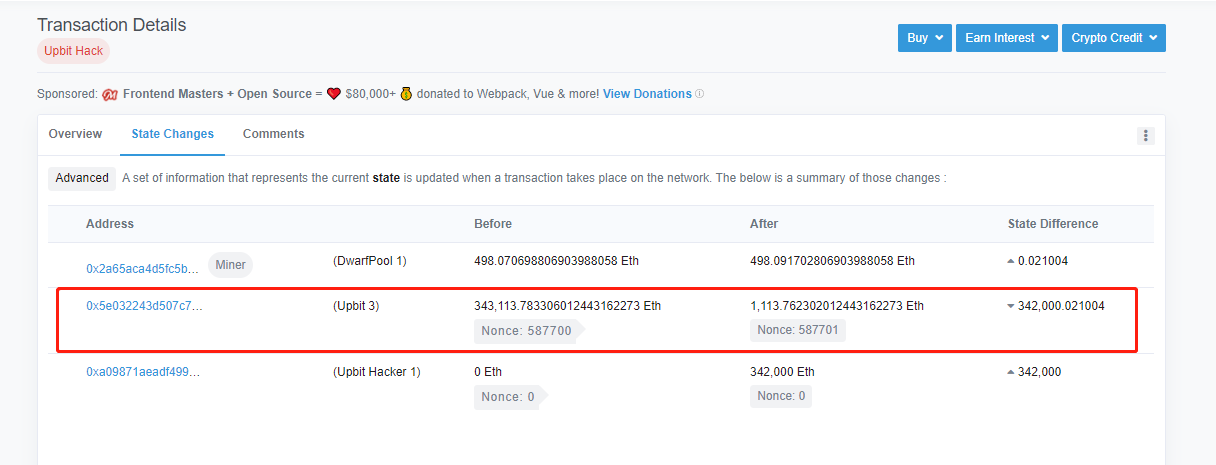Click the money bag icon in sponsored line

[407, 94]
